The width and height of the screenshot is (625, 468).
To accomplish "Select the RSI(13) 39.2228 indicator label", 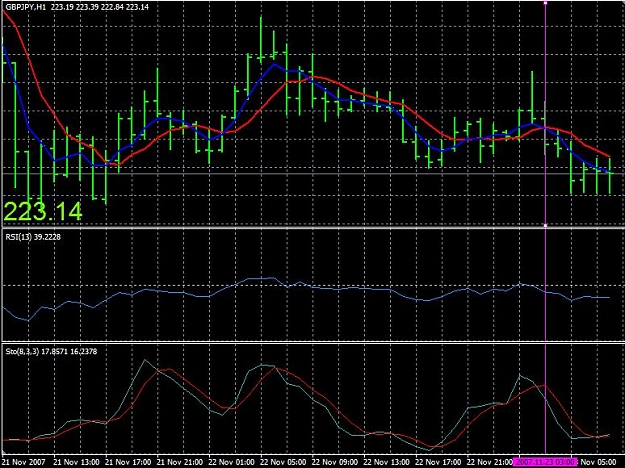I will (x=33, y=237).
